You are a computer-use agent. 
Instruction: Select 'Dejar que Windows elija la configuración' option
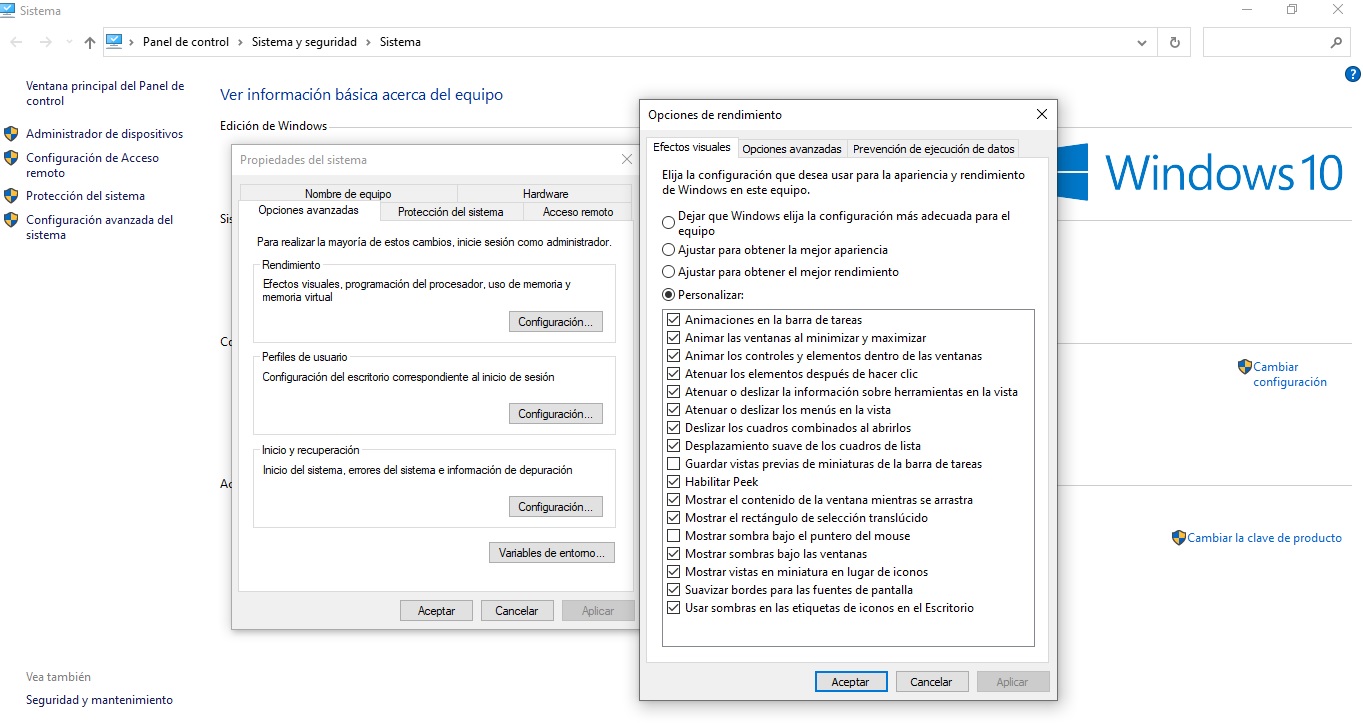click(668, 222)
